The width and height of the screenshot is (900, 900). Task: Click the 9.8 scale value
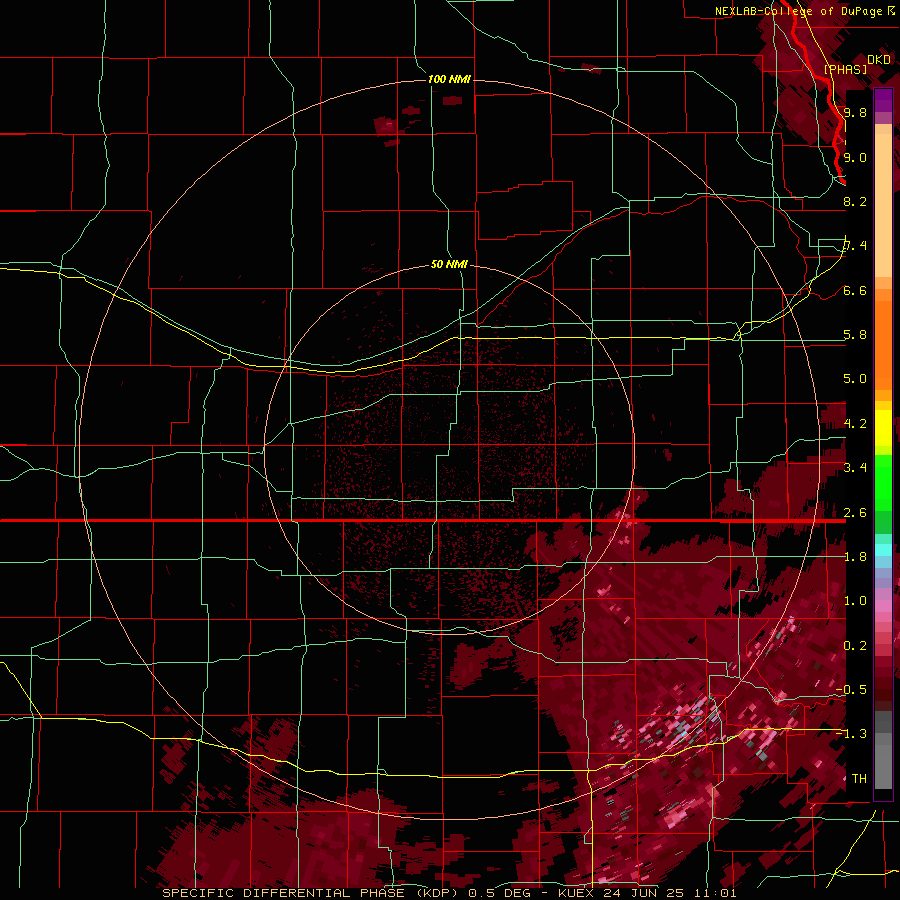pyautogui.click(x=855, y=112)
